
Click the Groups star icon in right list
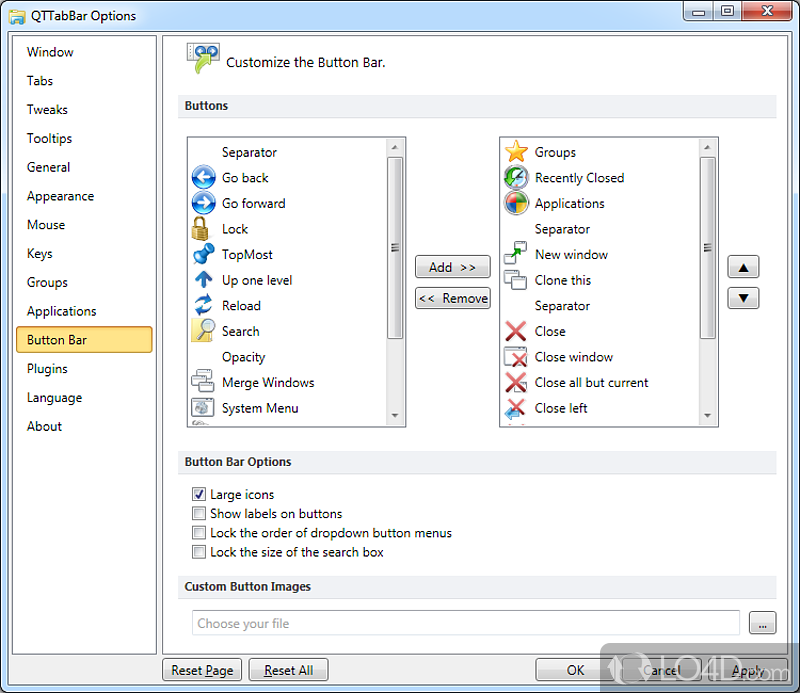click(x=516, y=152)
